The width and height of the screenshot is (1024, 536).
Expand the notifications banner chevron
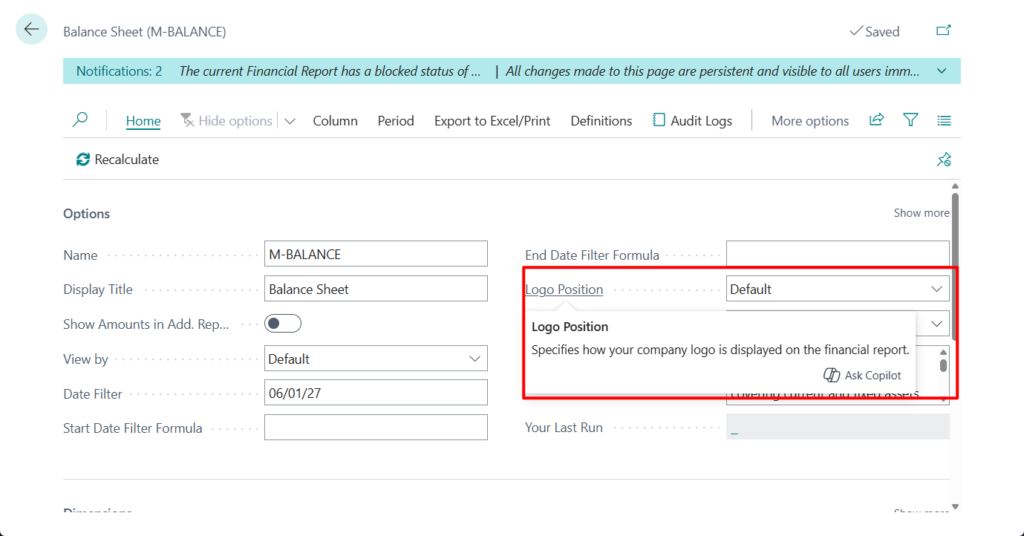(x=941, y=71)
